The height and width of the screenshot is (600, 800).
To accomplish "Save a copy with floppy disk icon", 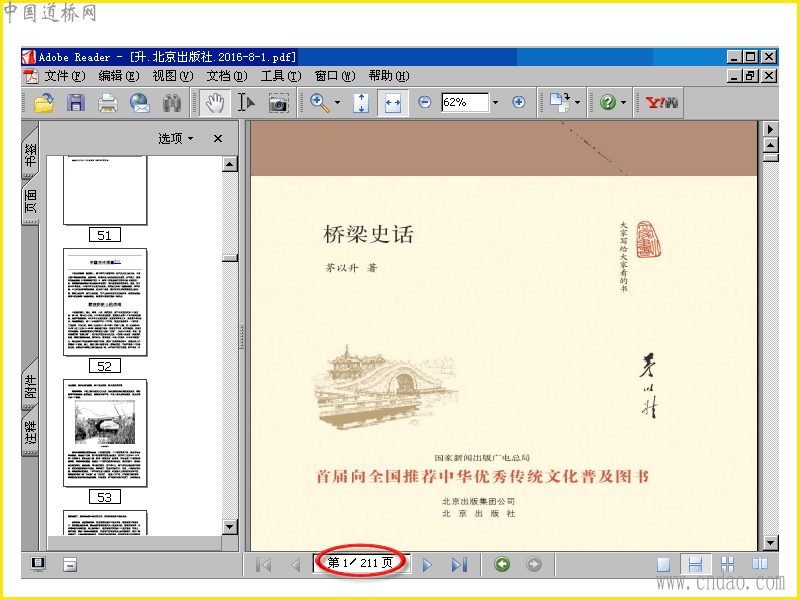I will point(76,103).
